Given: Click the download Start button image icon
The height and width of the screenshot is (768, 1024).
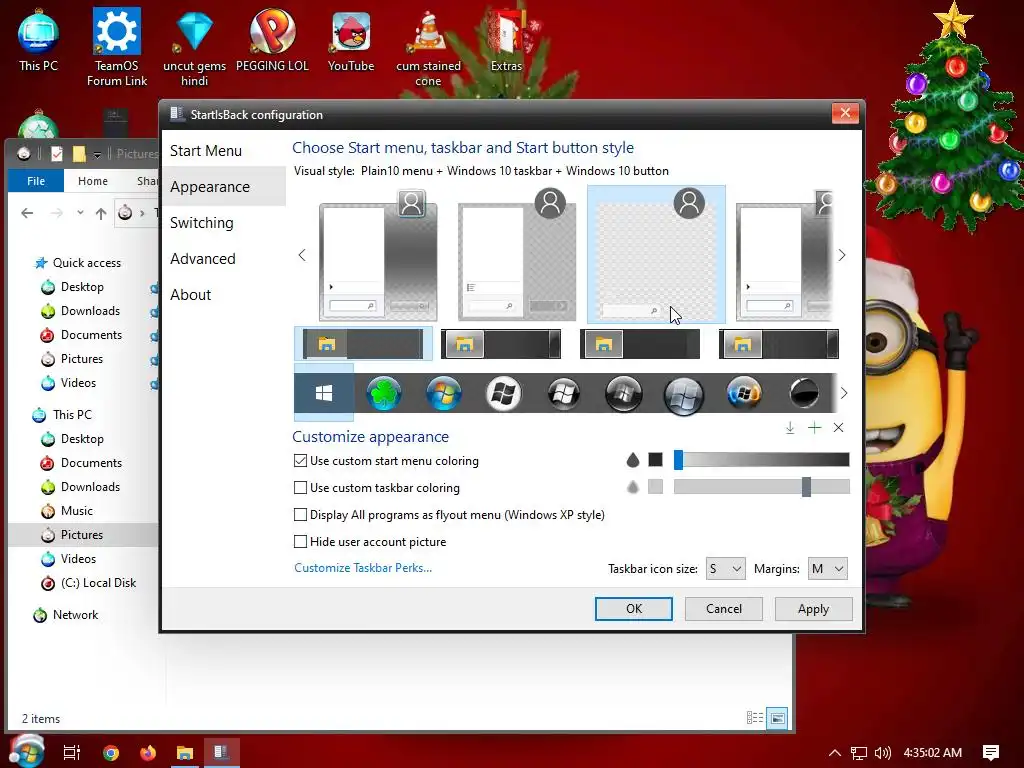Looking at the screenshot, I should (790, 428).
